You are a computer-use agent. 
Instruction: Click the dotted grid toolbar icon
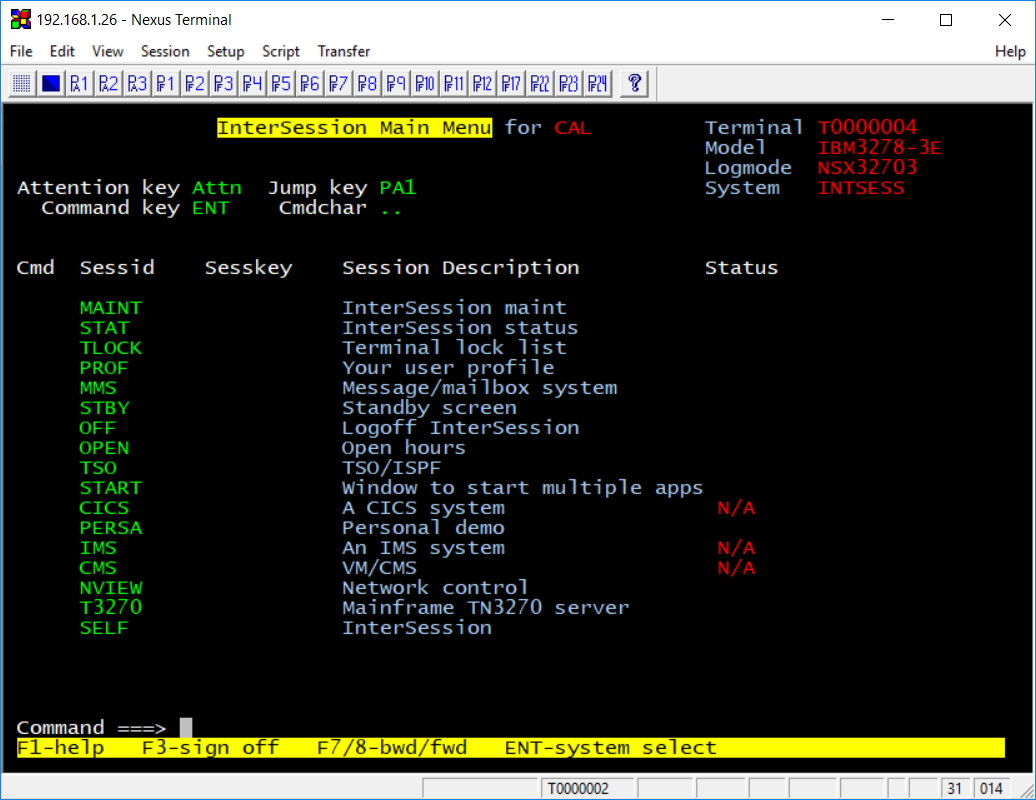pos(22,83)
